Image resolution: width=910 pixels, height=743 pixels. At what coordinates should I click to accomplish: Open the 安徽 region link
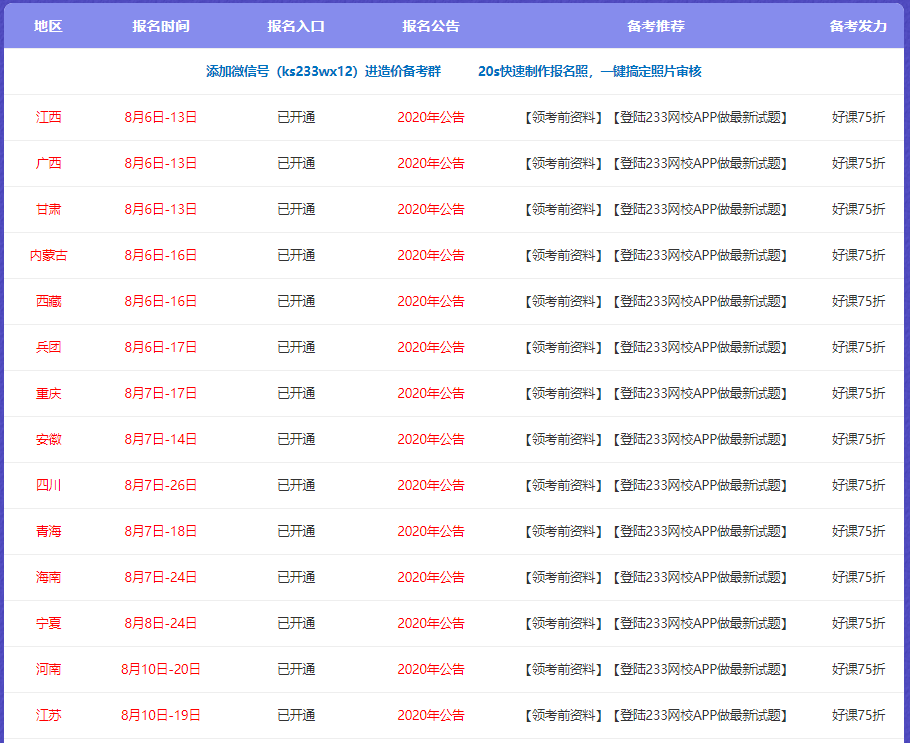(48, 439)
